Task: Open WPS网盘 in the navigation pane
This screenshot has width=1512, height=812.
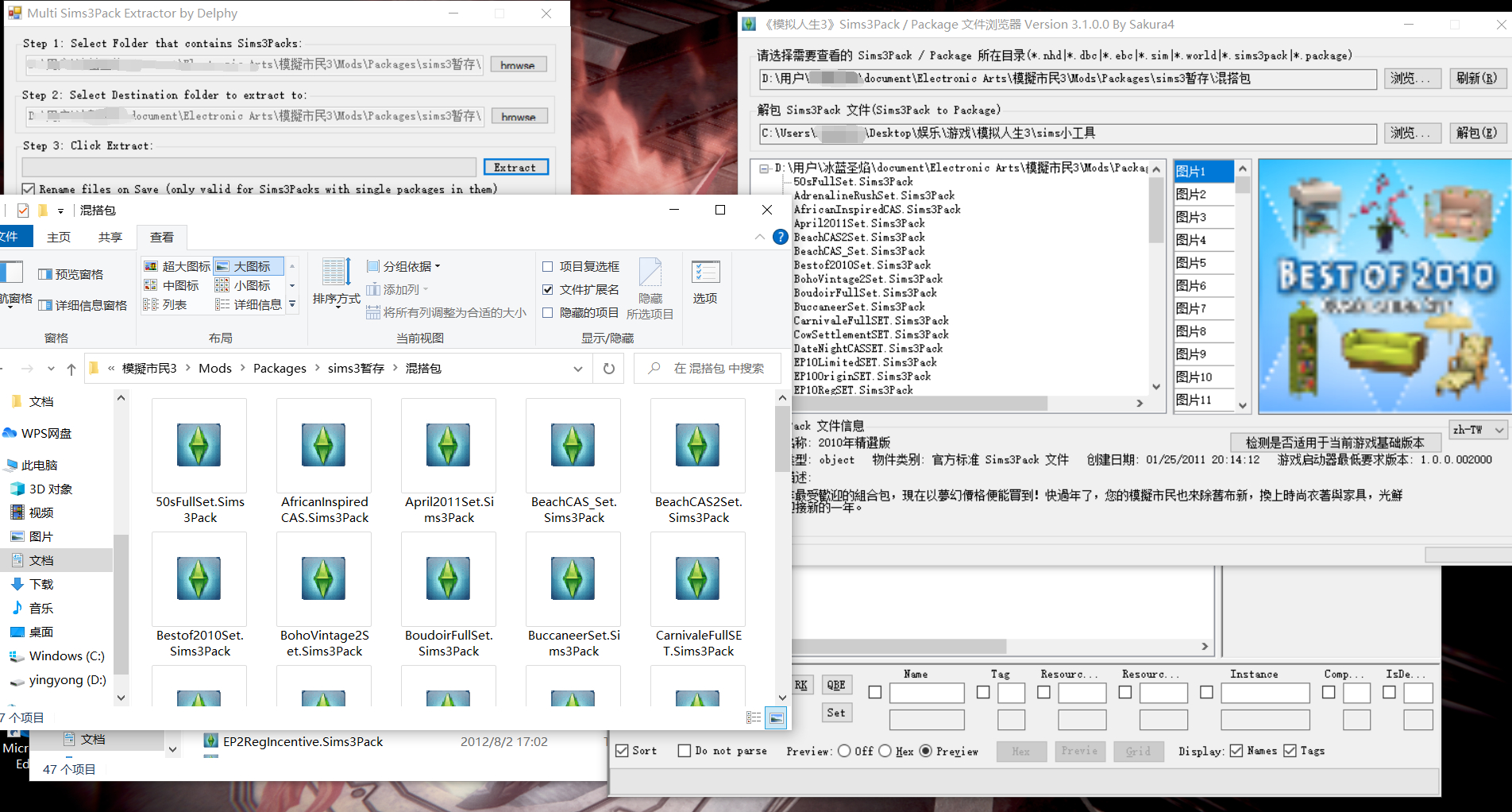Action: (46, 433)
